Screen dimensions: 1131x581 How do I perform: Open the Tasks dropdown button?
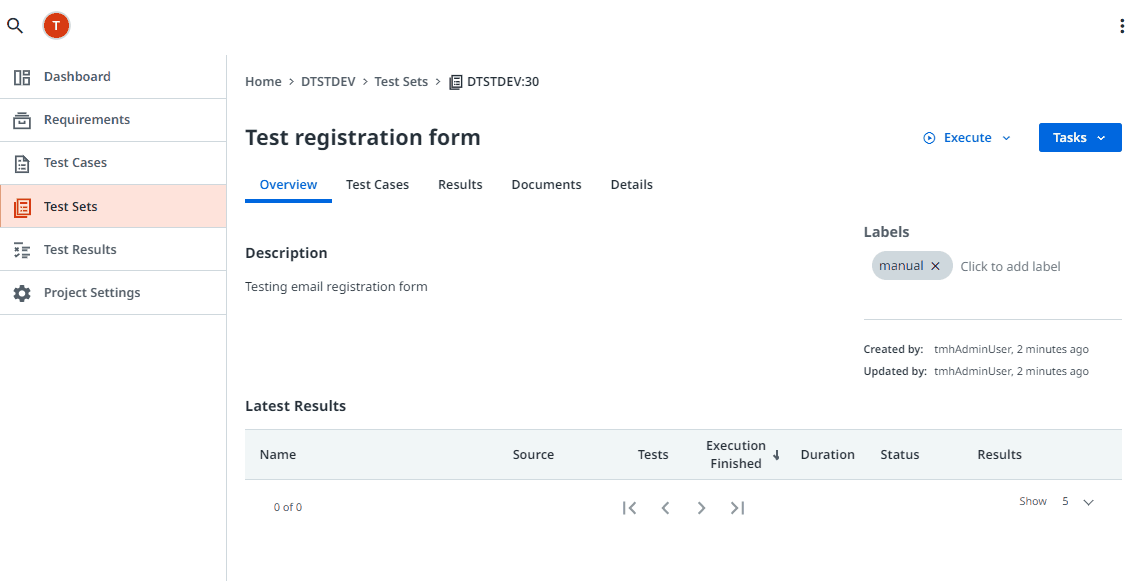1079,138
